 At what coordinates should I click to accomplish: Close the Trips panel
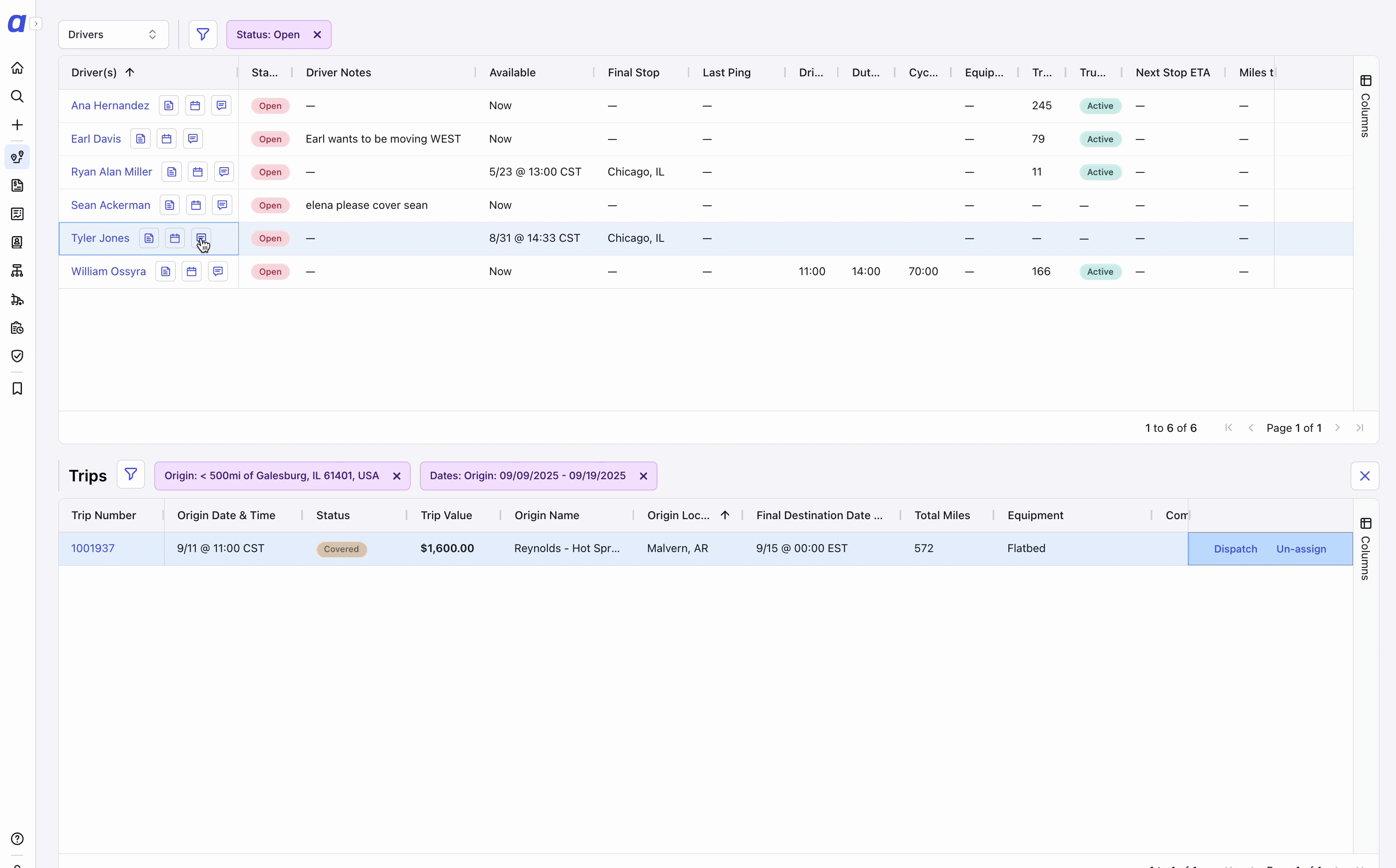point(1364,476)
